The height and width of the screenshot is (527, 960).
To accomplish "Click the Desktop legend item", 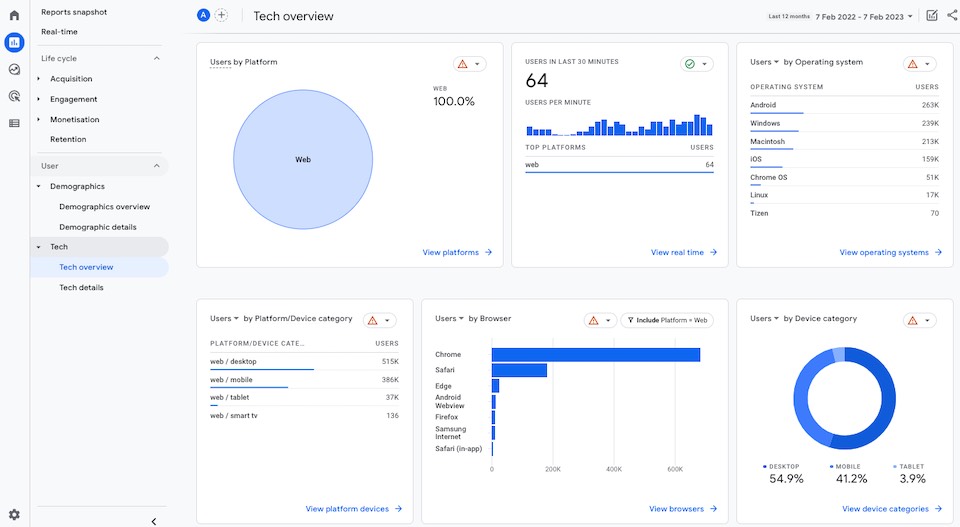I will (786, 473).
